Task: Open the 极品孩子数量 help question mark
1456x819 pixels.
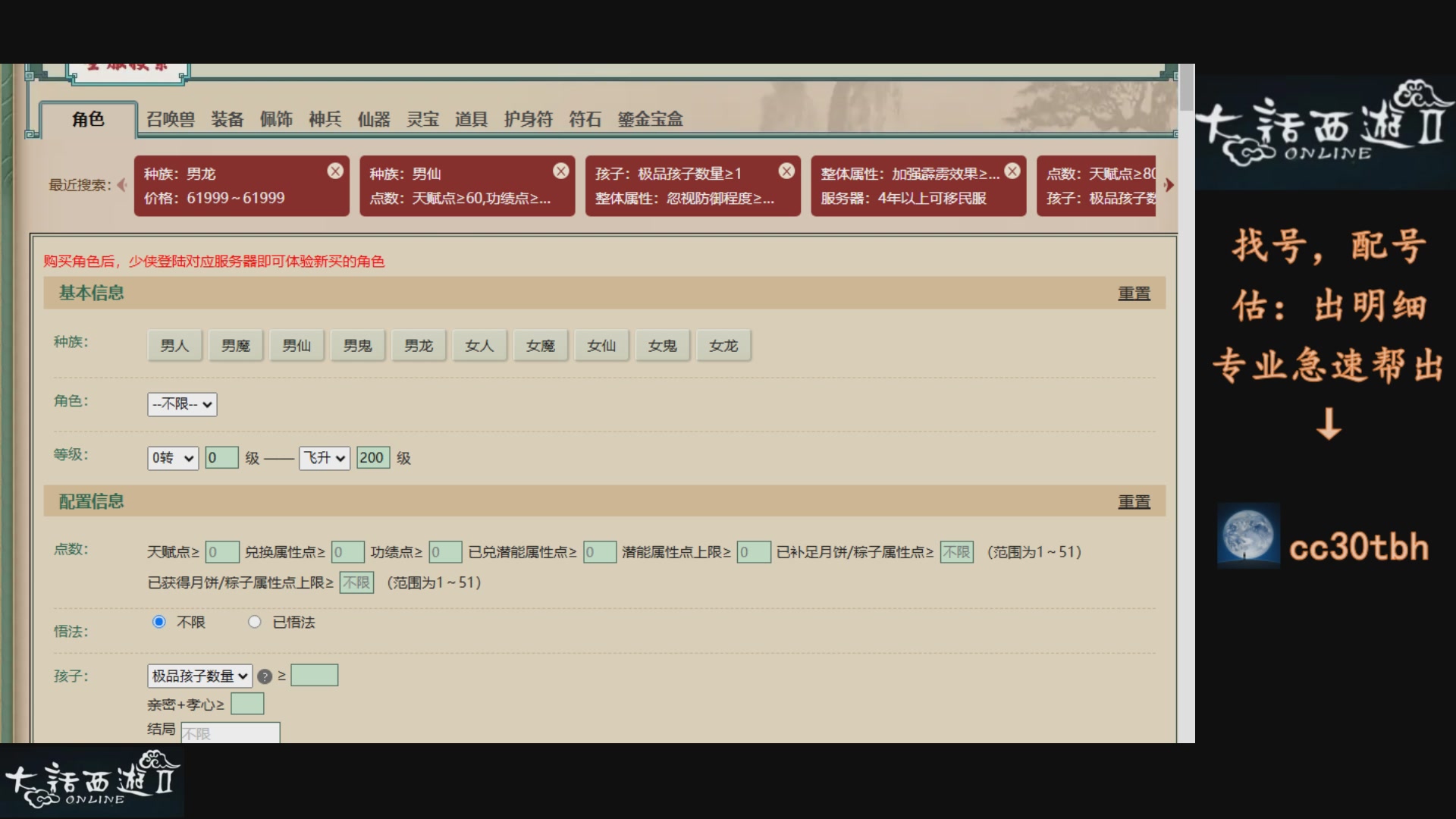Action: tap(265, 676)
